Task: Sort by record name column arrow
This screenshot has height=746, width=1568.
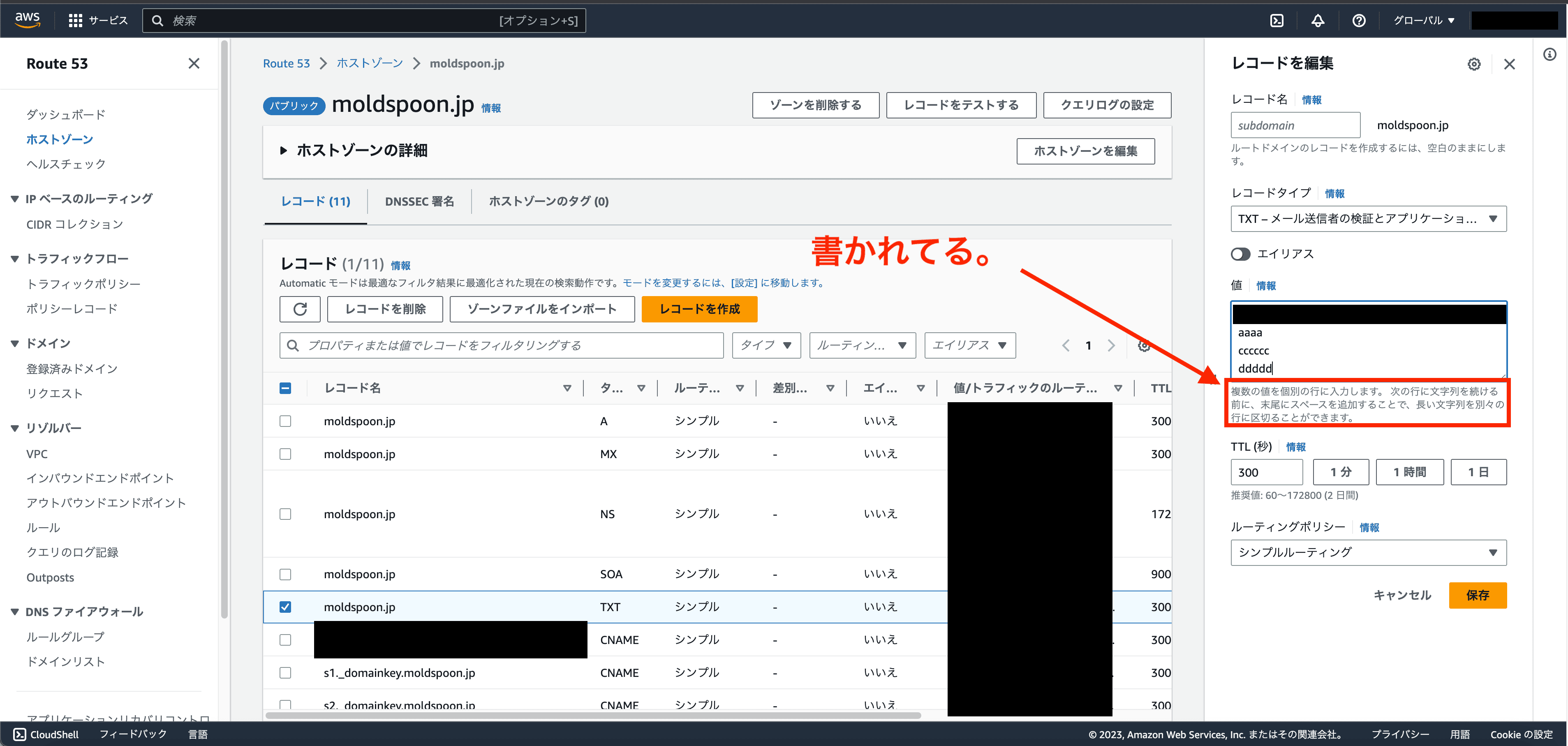Action: coord(567,388)
